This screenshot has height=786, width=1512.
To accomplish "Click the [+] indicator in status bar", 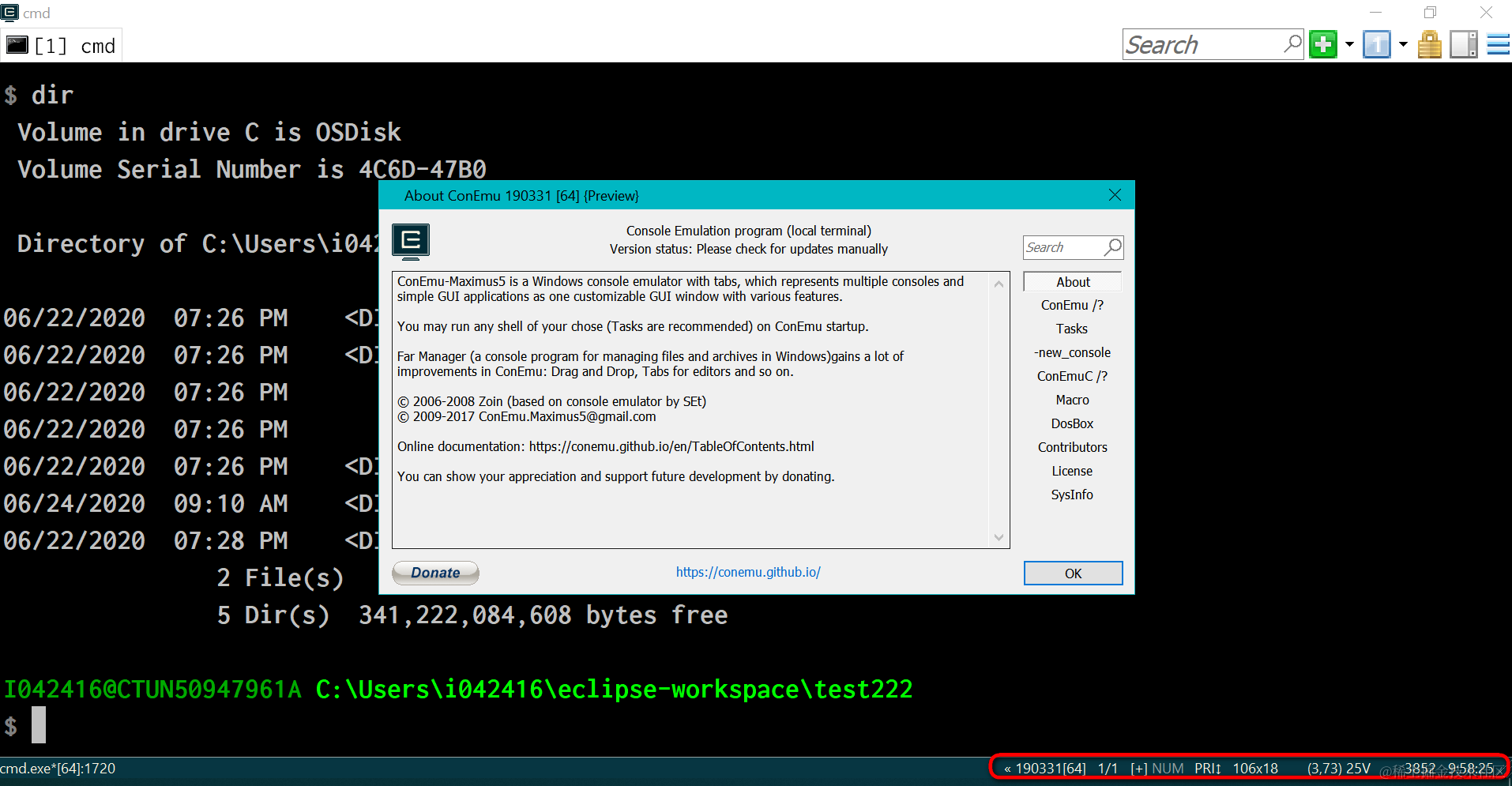I will pyautogui.click(x=1138, y=769).
